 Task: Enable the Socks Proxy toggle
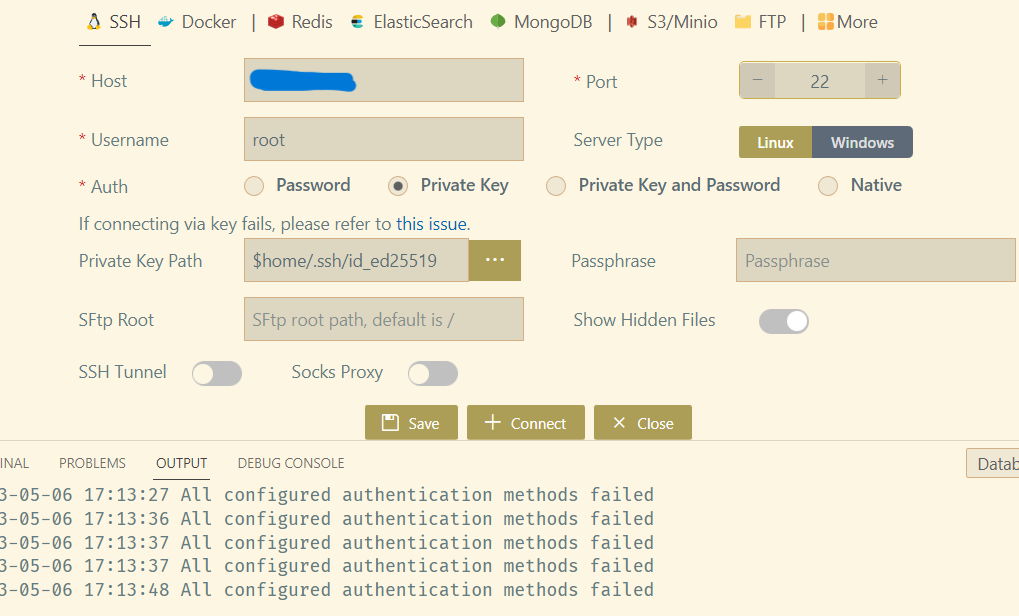click(x=432, y=372)
